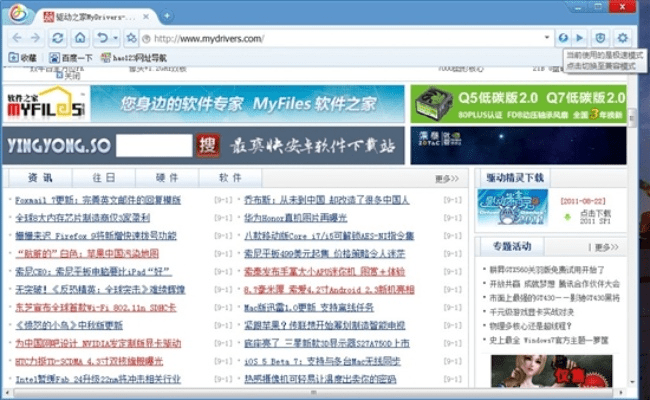Switch rendering mode via lightning icon
650x400 pixels.
563,38
